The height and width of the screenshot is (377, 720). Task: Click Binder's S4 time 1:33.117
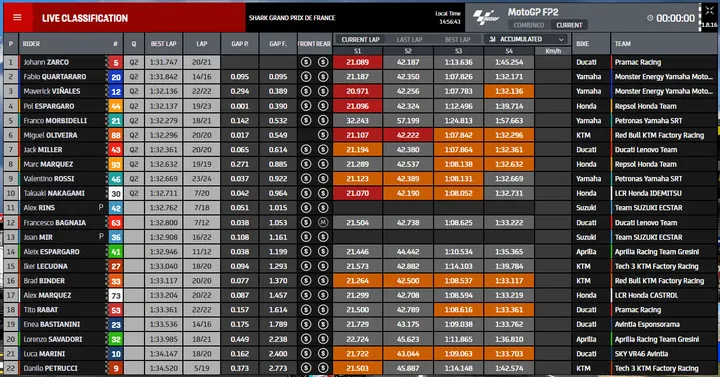tap(509, 281)
